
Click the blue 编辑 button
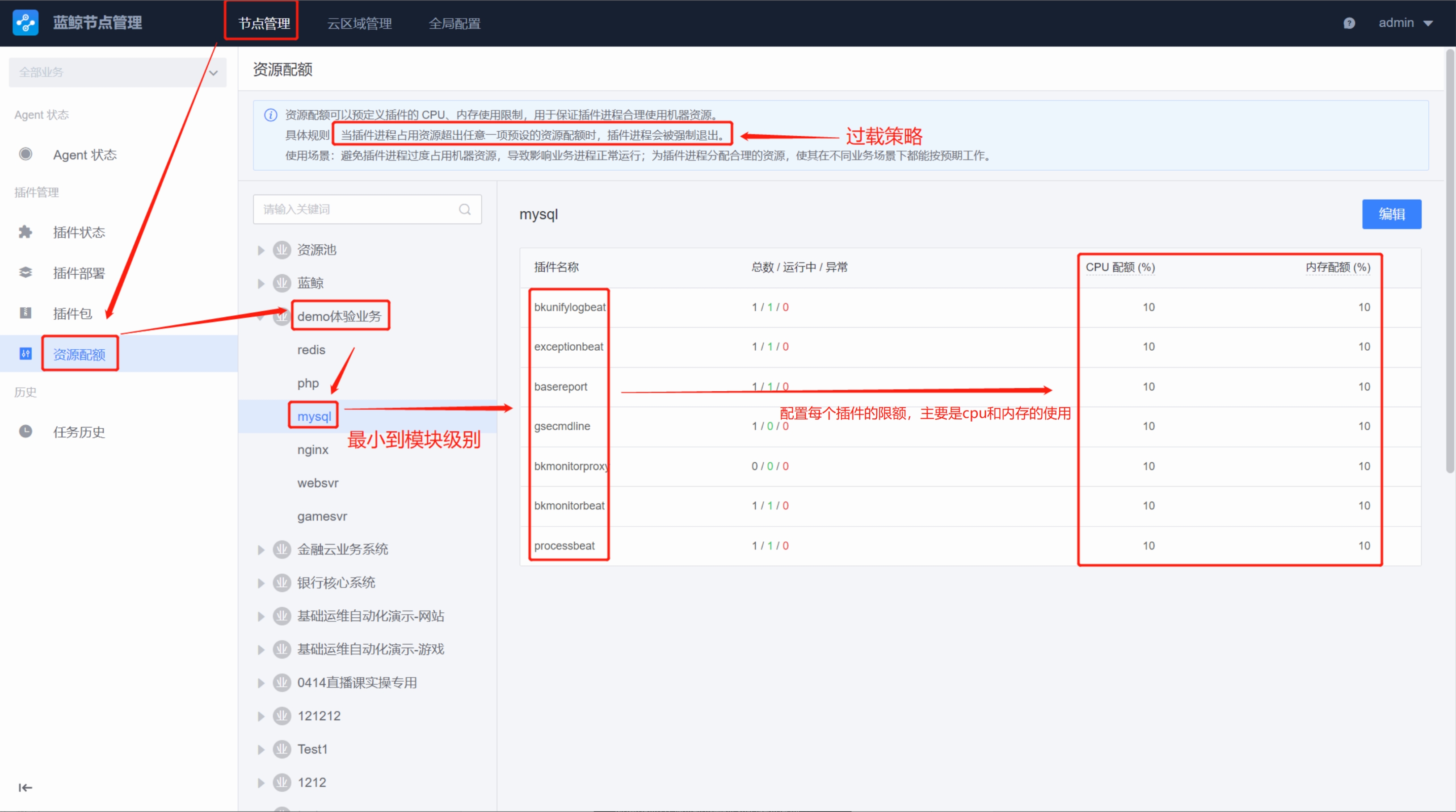(x=1391, y=214)
